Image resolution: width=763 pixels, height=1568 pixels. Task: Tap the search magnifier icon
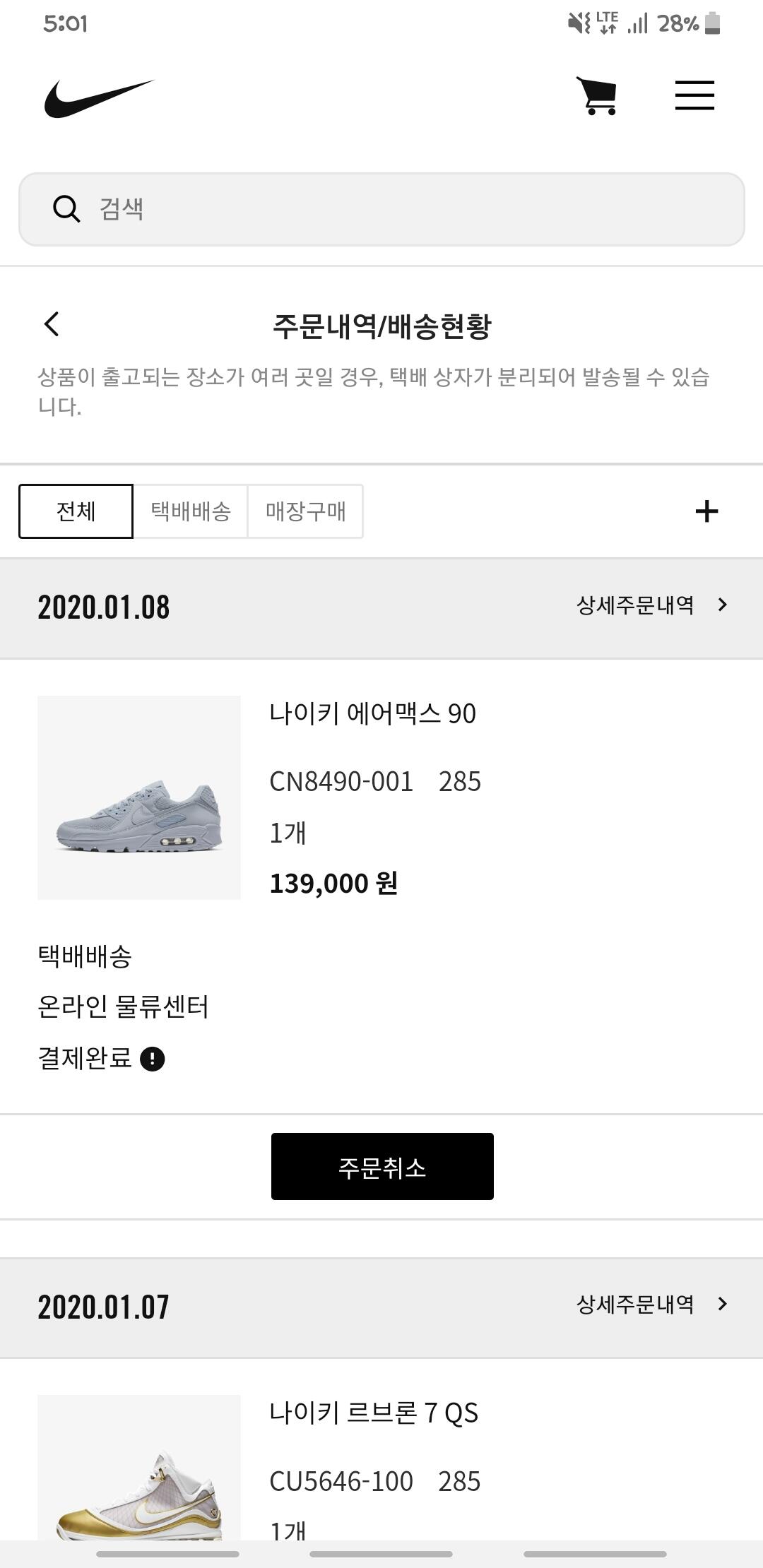[66, 209]
